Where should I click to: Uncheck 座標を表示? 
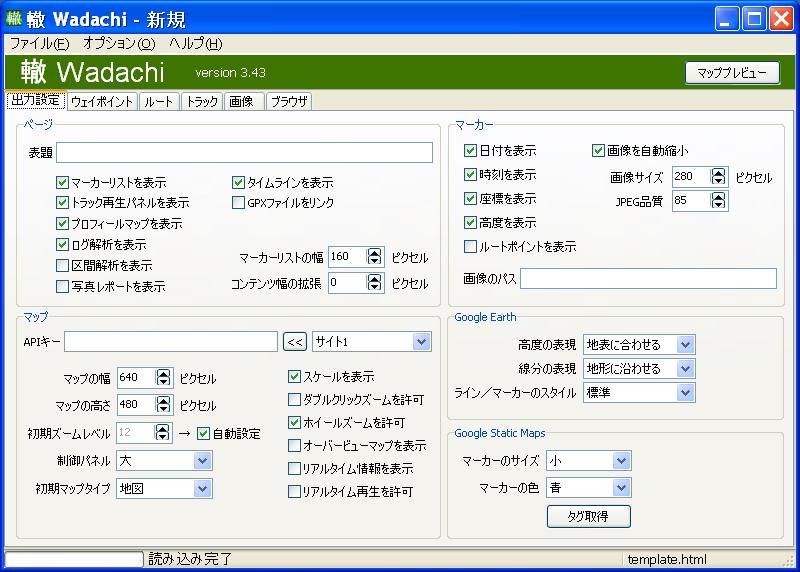pyautogui.click(x=470, y=198)
